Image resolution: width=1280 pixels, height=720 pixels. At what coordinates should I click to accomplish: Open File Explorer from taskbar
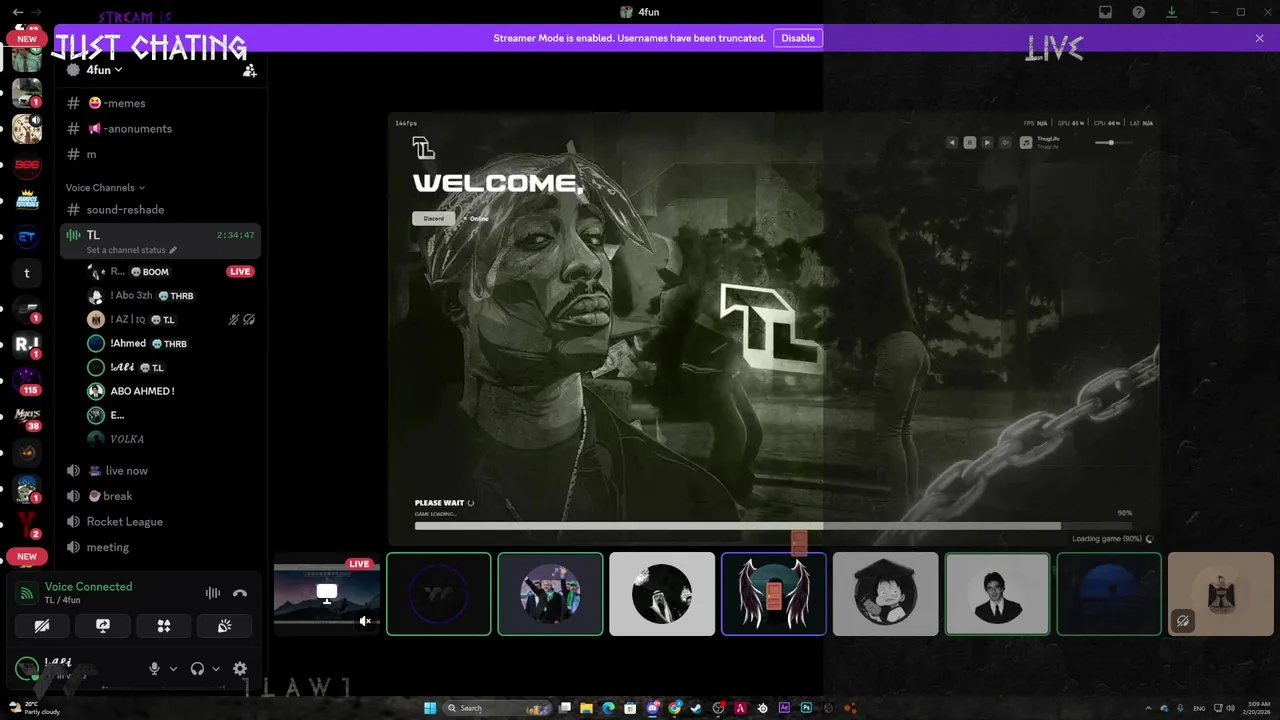click(587, 708)
